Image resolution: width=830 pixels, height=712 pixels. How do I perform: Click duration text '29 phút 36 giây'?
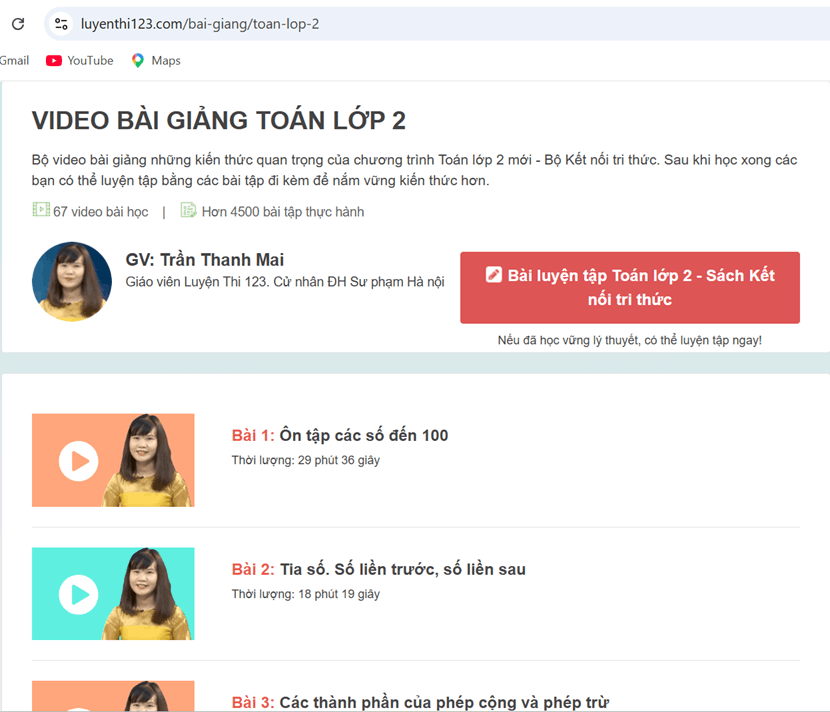tap(339, 460)
